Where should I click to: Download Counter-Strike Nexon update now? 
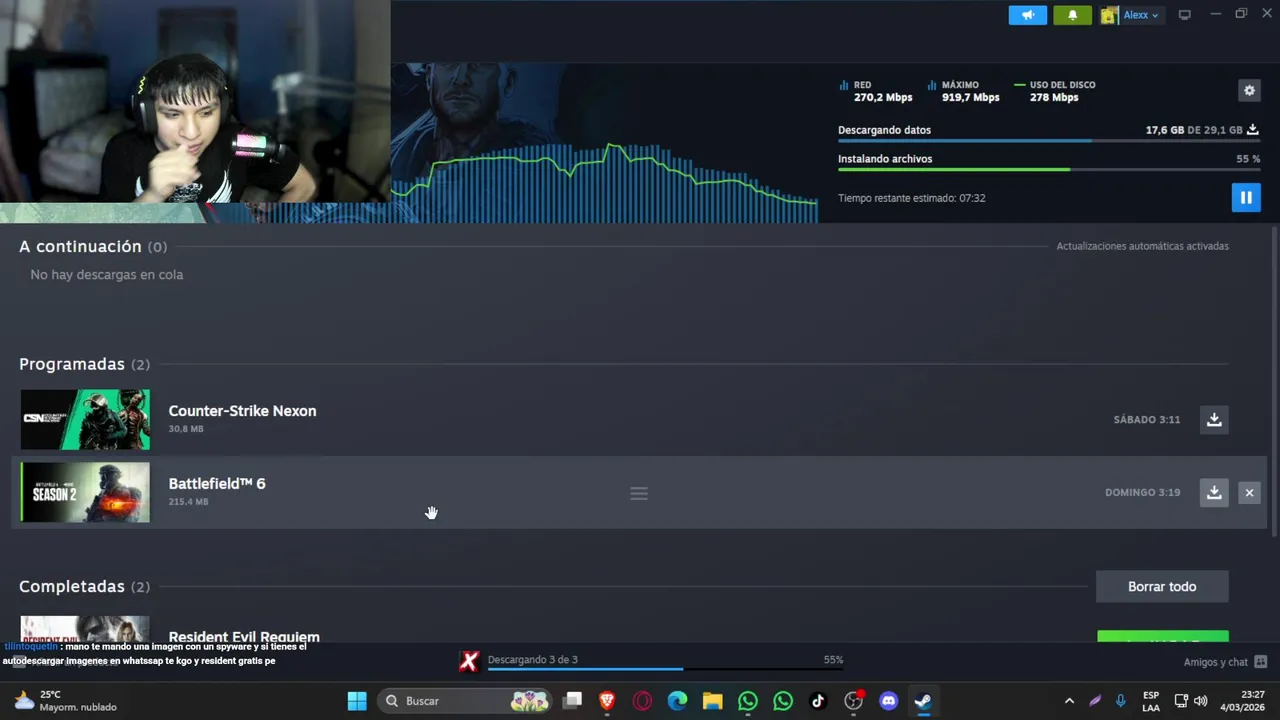point(1214,419)
